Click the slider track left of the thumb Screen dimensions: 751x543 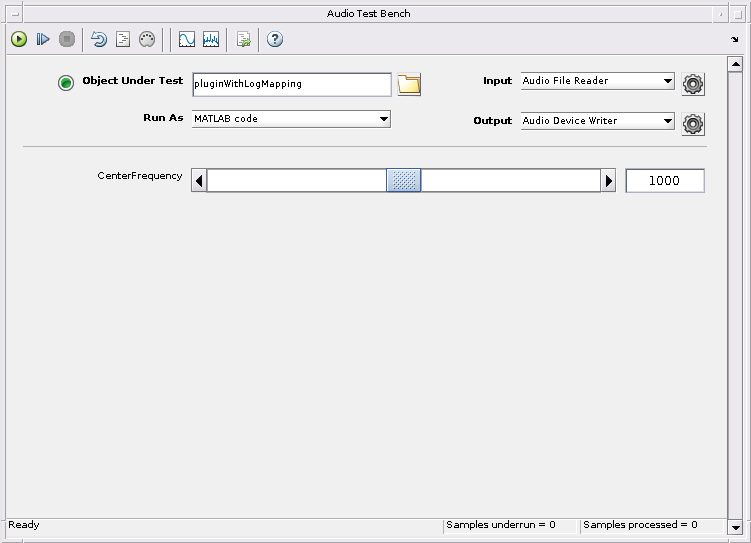297,181
